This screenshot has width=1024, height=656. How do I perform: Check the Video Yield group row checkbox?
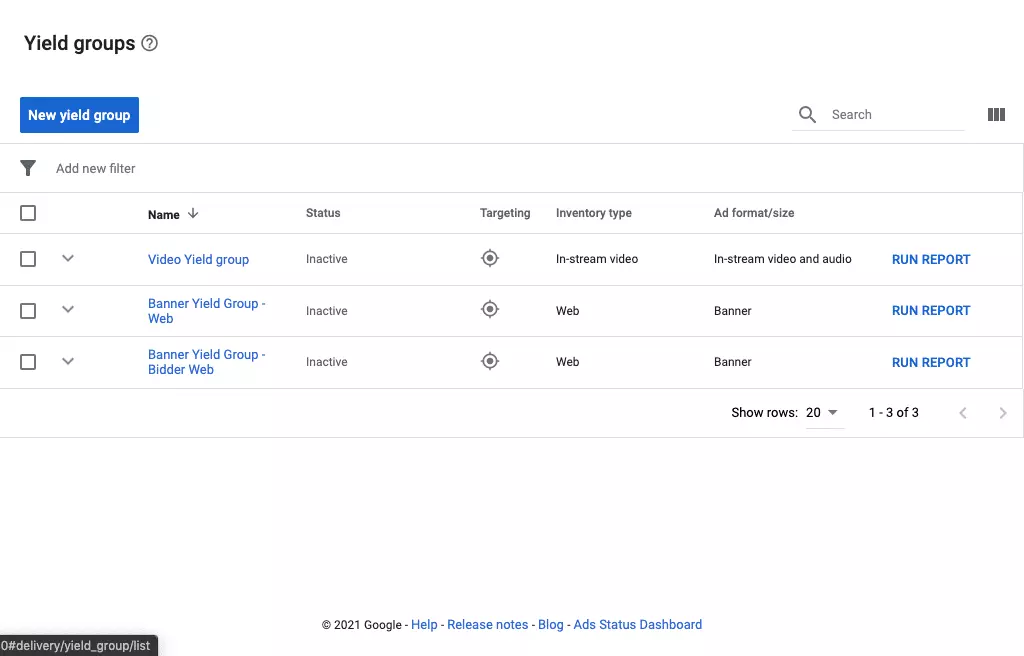[28, 259]
